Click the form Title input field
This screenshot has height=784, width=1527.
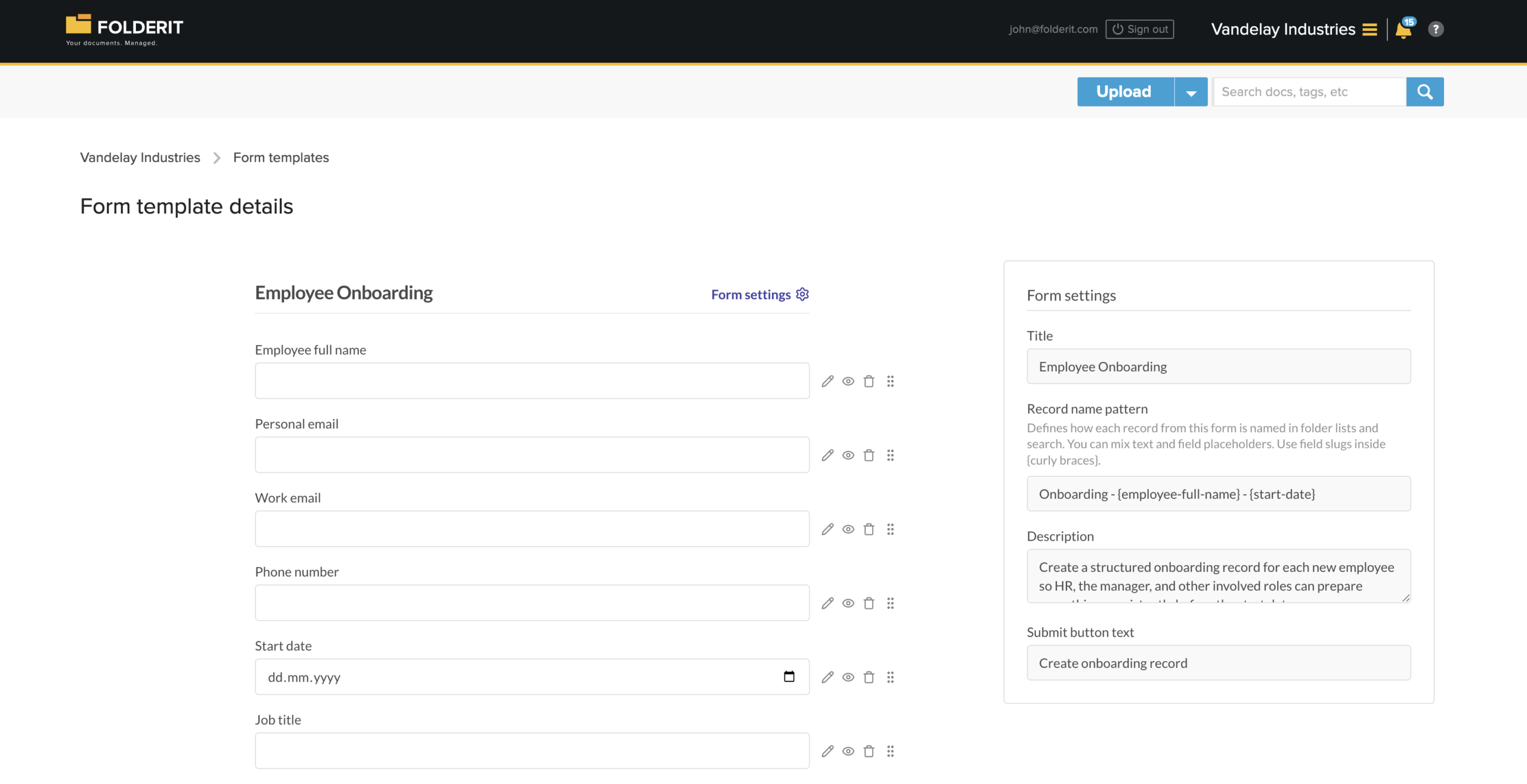pos(1219,366)
